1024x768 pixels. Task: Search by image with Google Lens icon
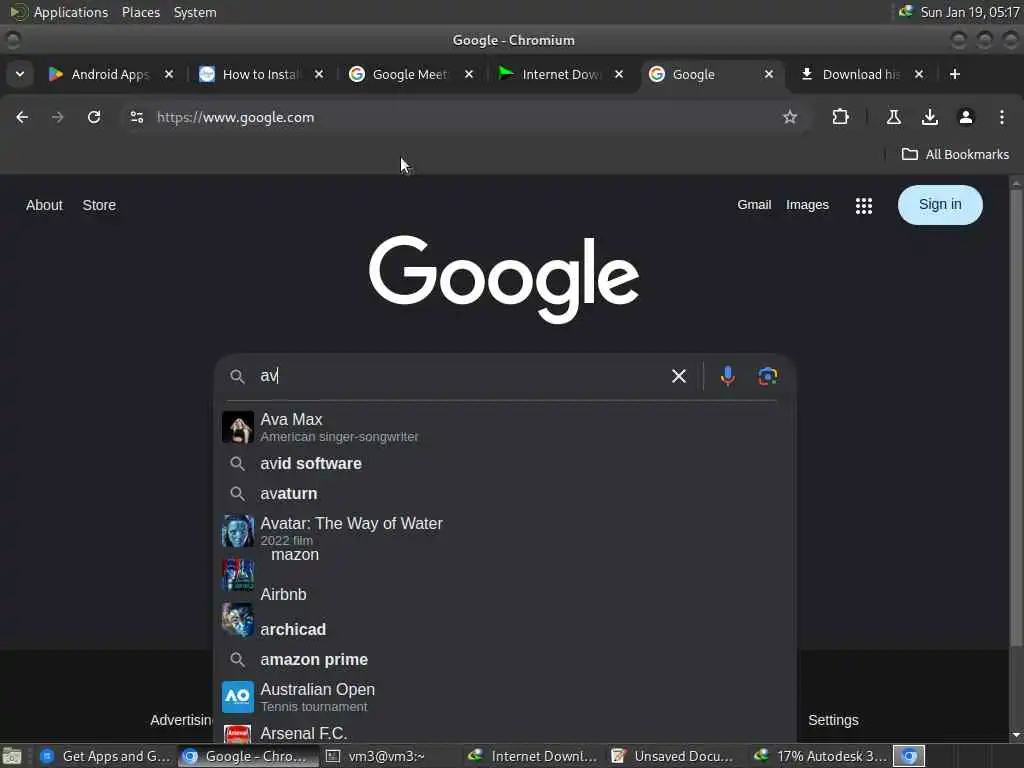pos(767,376)
